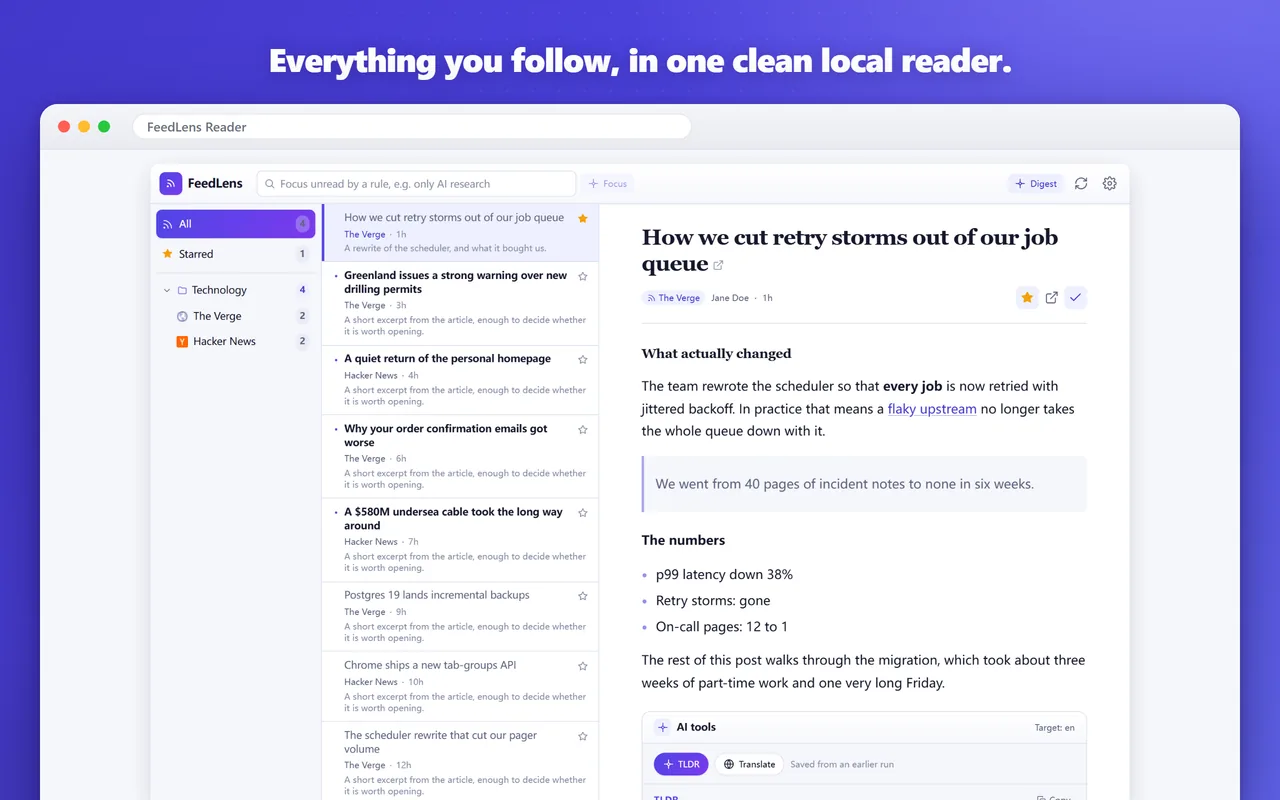Select Hacker News feed in sidebar
This screenshot has width=1280, height=800.
[236, 341]
